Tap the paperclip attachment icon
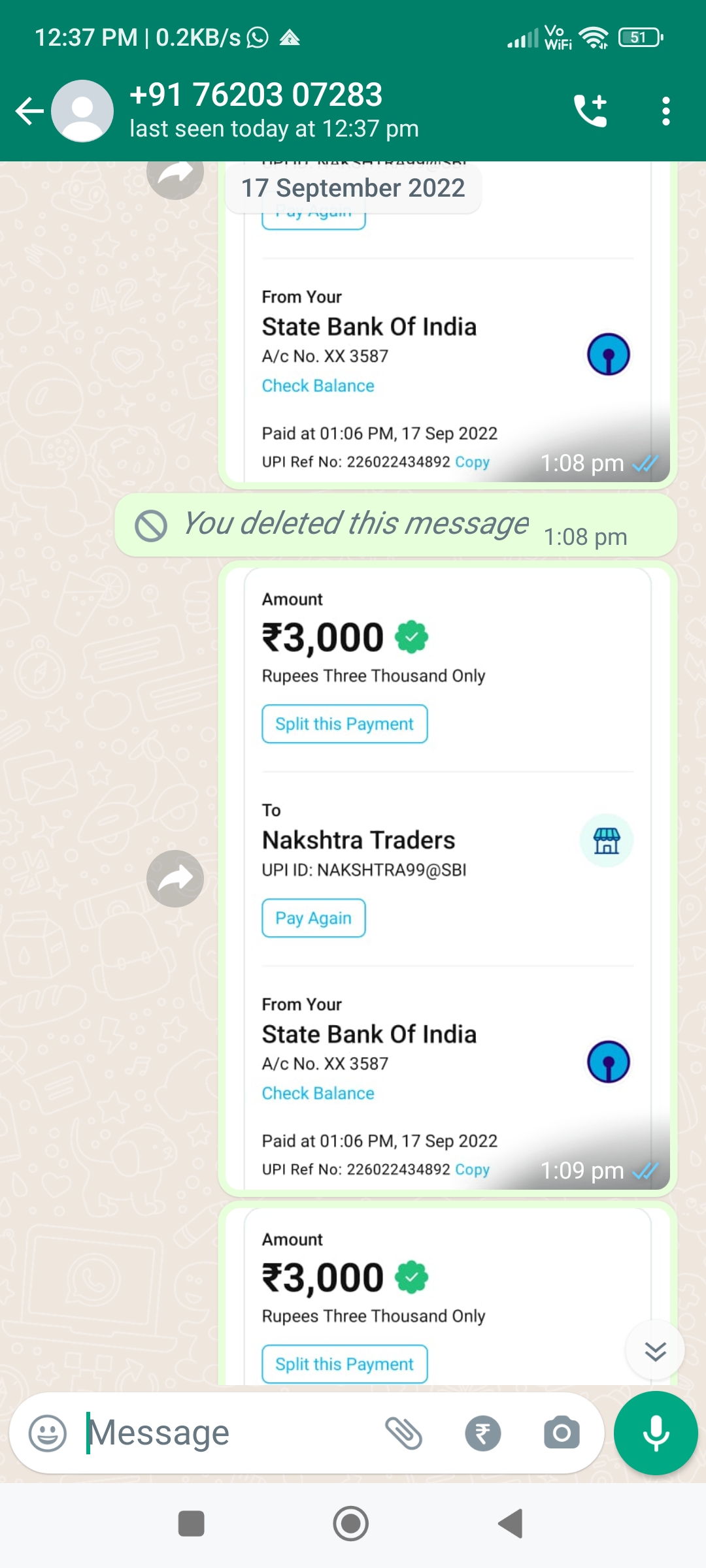706x1568 pixels. [403, 1433]
